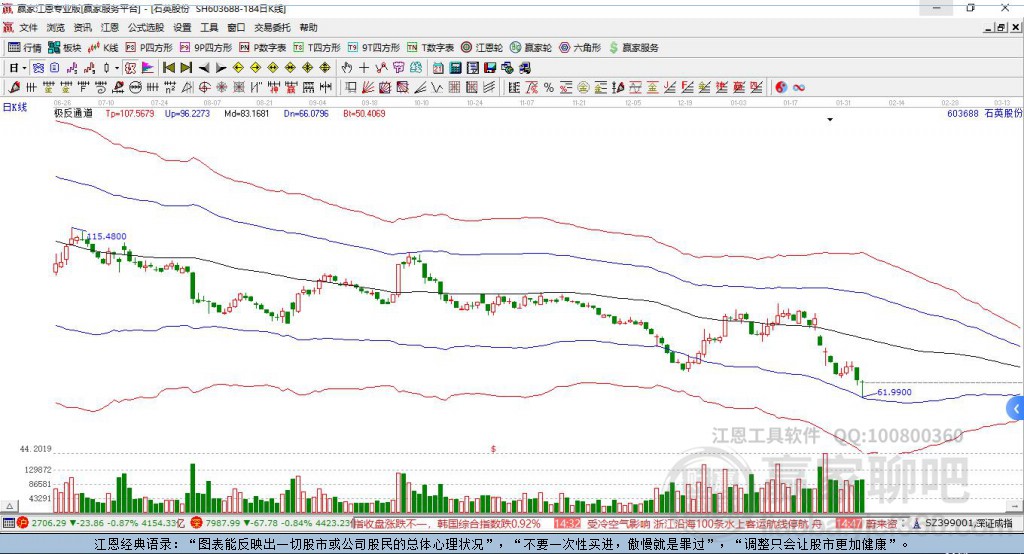The height and width of the screenshot is (554, 1024).
Task: Open the T数字表 tool
Action: (x=430, y=48)
